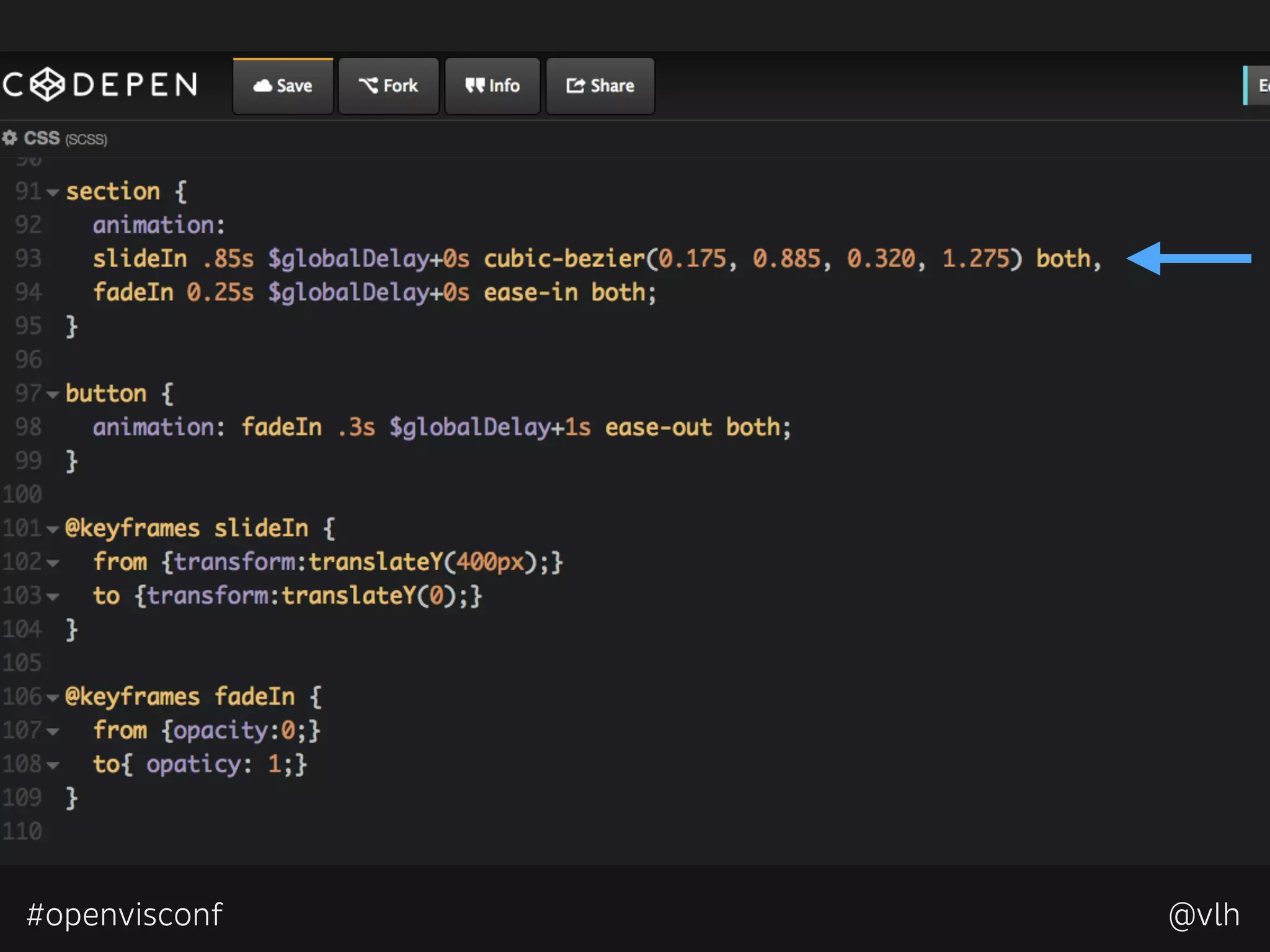The width and height of the screenshot is (1270, 952).
Task: Fold the from rule at line 102
Action: tap(53, 563)
